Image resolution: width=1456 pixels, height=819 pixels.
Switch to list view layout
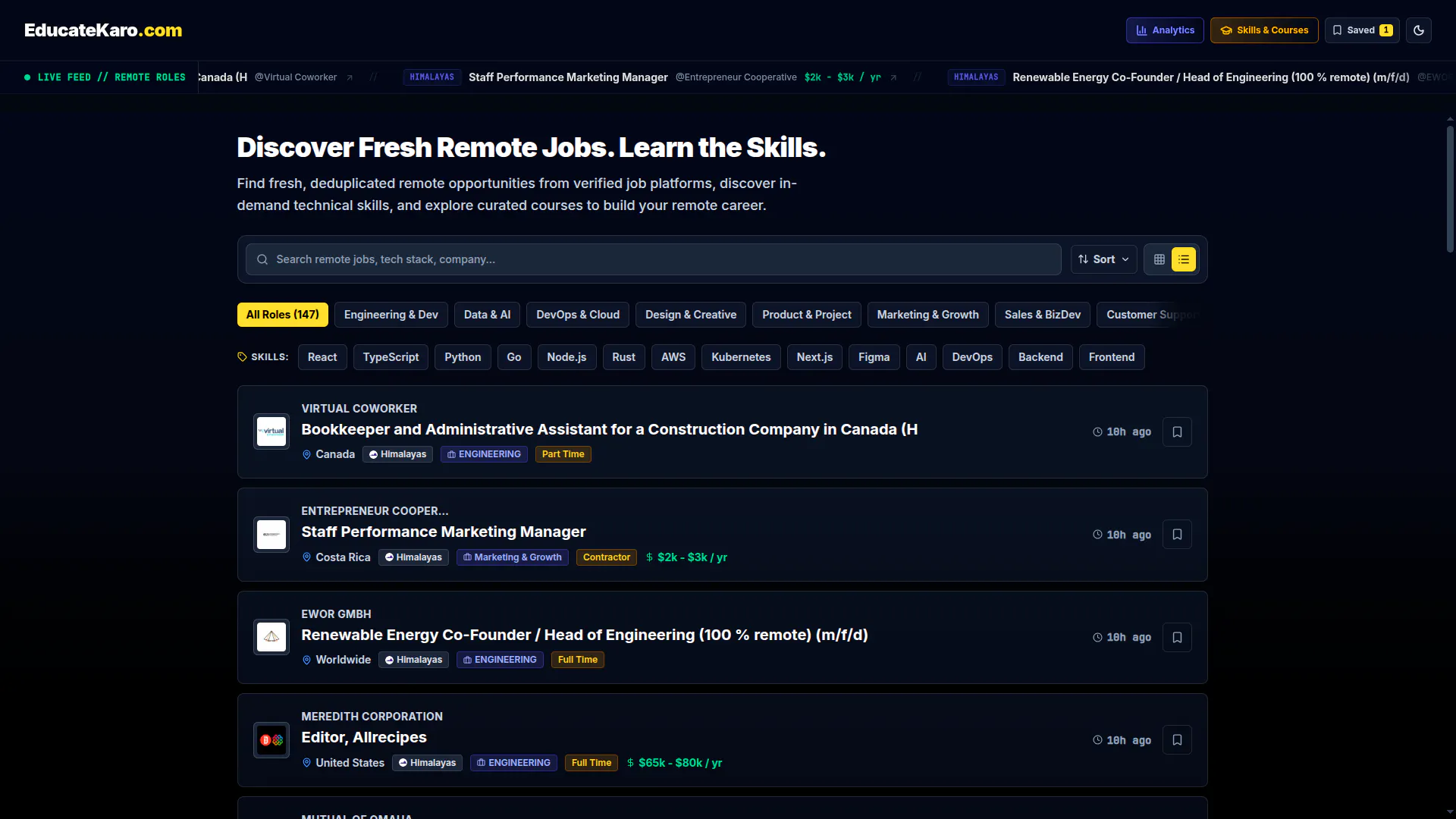tap(1183, 259)
